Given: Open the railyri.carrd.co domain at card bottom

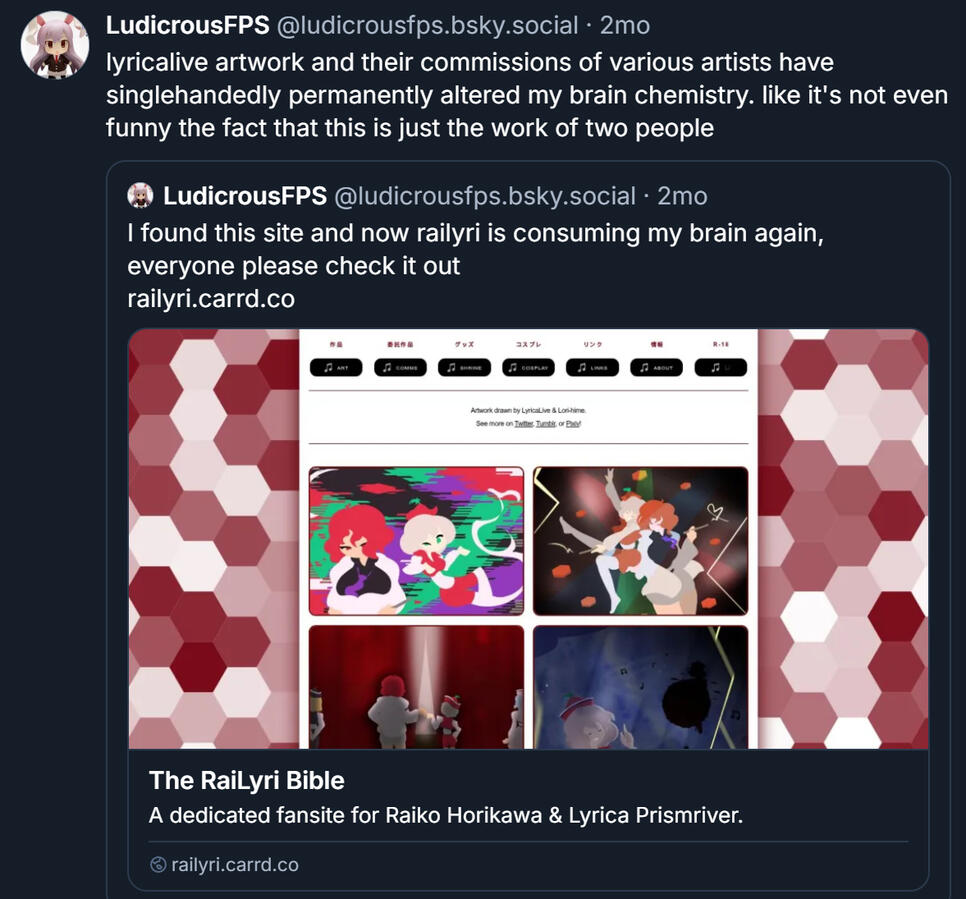Looking at the screenshot, I should pos(235,864).
